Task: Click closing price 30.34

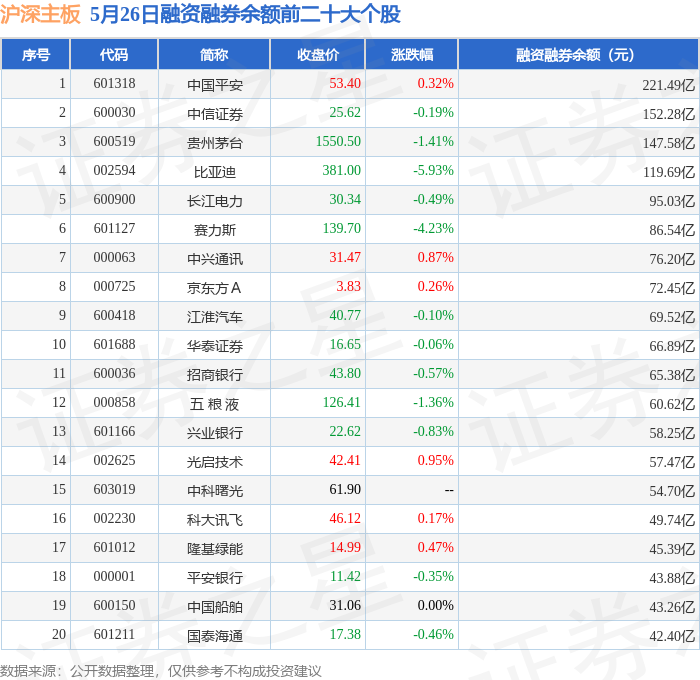Action: (345, 200)
